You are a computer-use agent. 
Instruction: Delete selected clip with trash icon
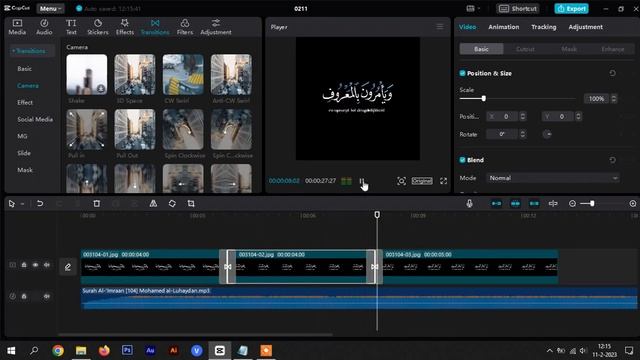tap(97, 203)
